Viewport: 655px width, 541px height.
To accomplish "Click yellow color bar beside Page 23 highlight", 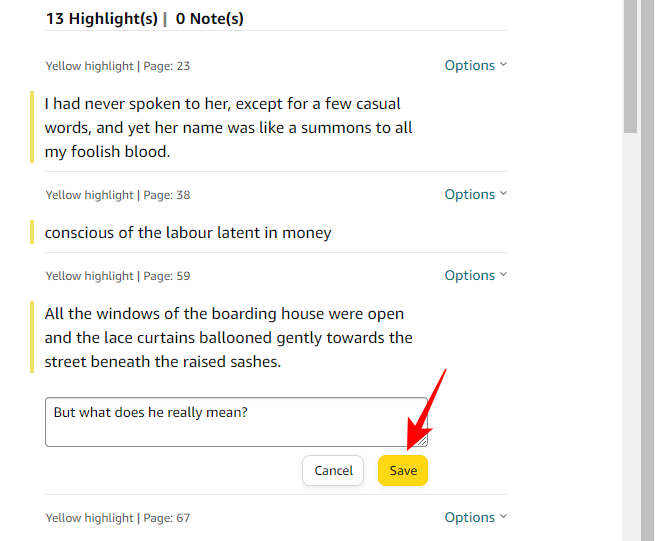I will [33, 128].
